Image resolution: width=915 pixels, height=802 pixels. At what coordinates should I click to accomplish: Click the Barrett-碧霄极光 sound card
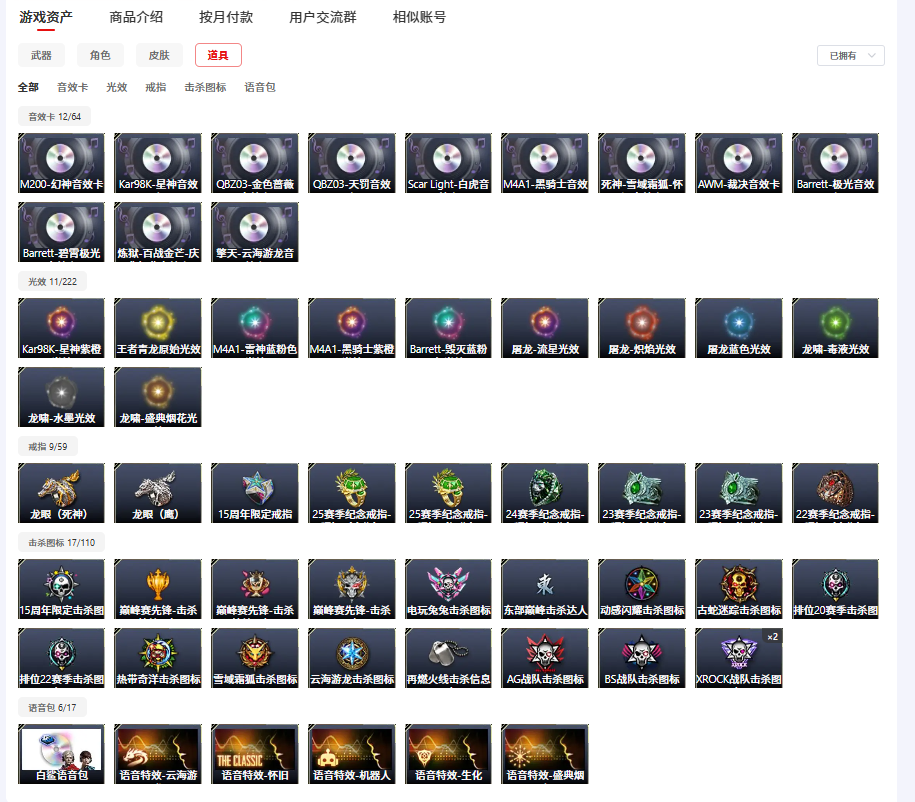coord(61,232)
